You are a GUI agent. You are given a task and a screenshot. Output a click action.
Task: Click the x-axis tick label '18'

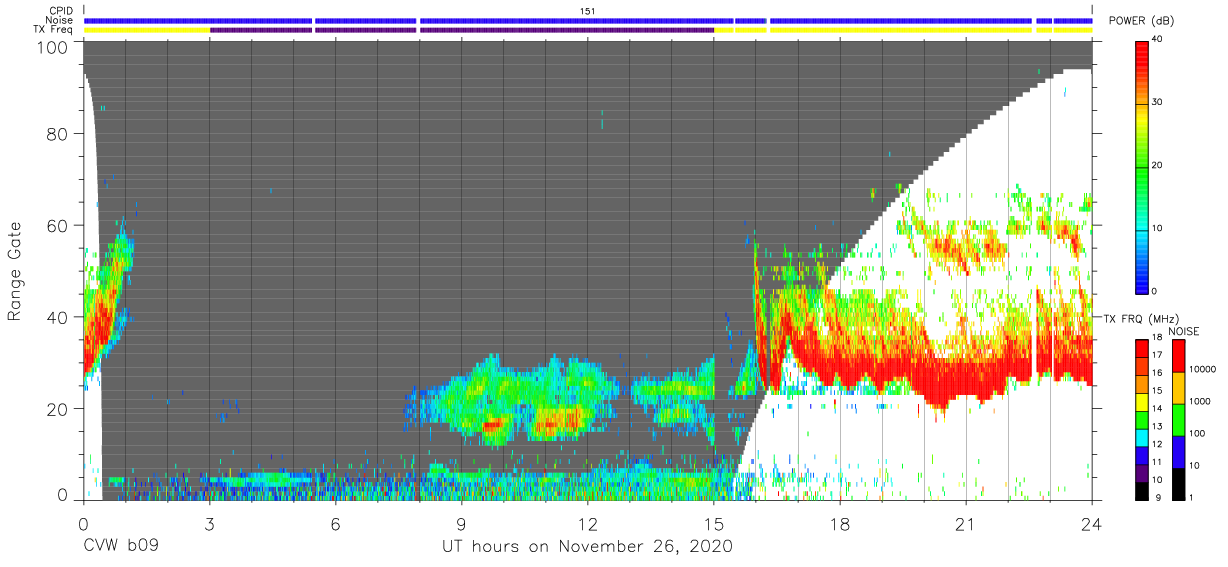click(840, 524)
